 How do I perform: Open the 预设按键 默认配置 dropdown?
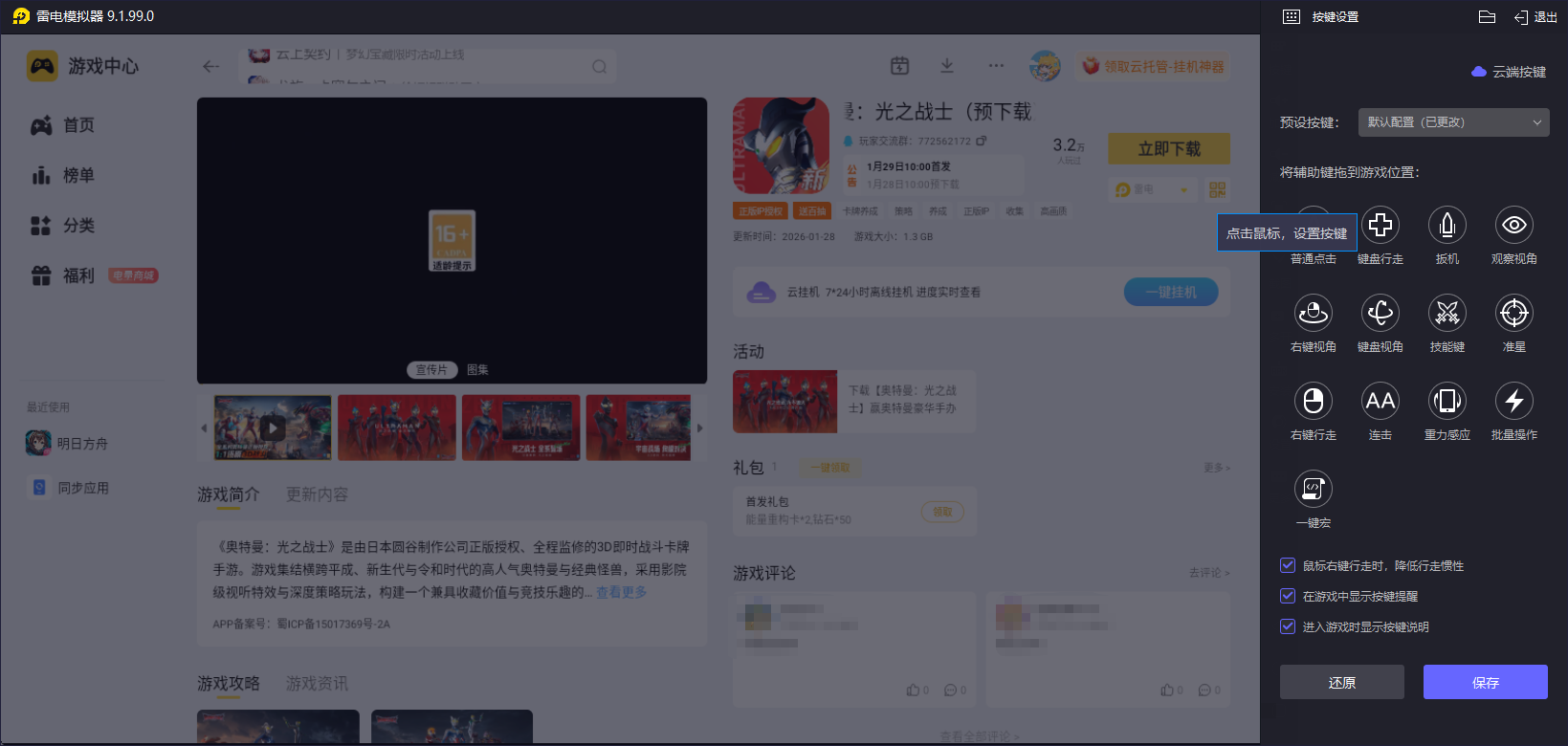point(1452,122)
